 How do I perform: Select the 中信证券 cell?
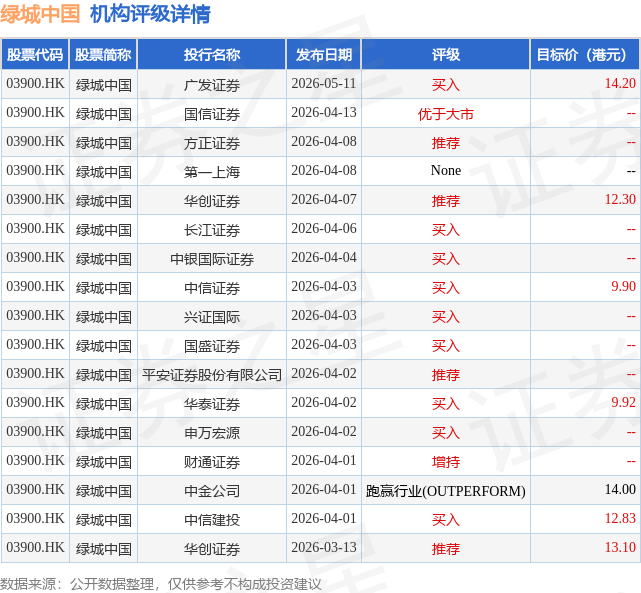click(212, 288)
